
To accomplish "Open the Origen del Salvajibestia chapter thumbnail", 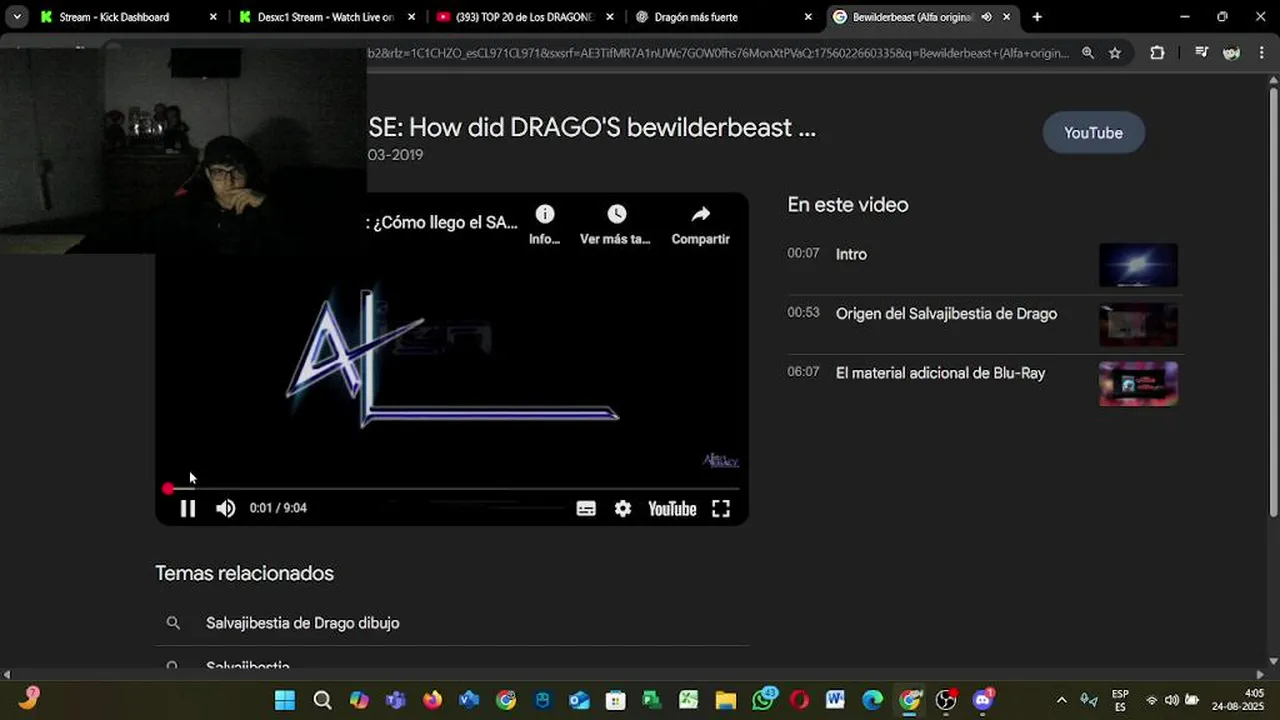I will pos(1138,325).
